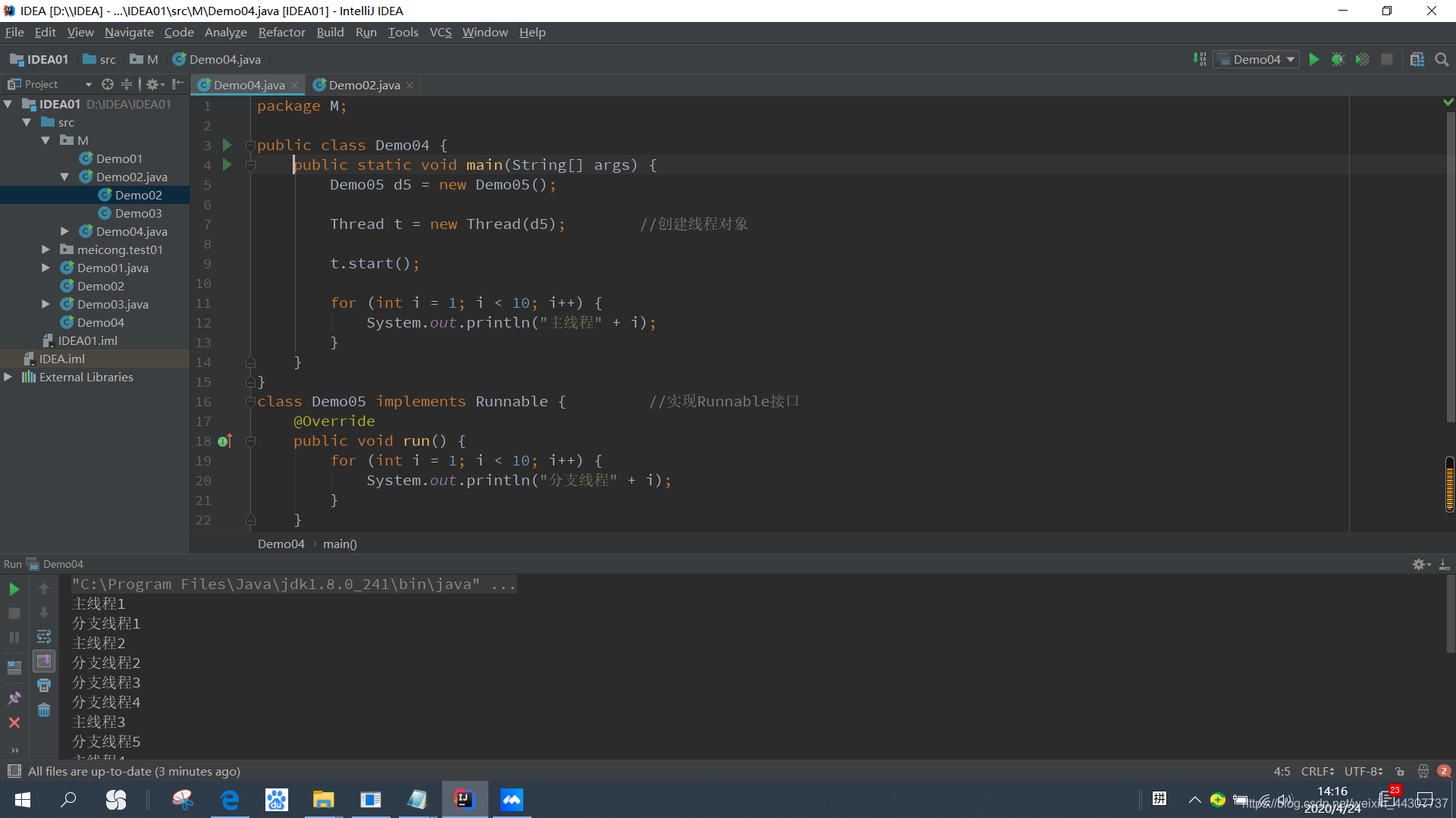Click the run gutter arrow on line 4
Viewport: 1456px width, 818px height.
click(227, 165)
